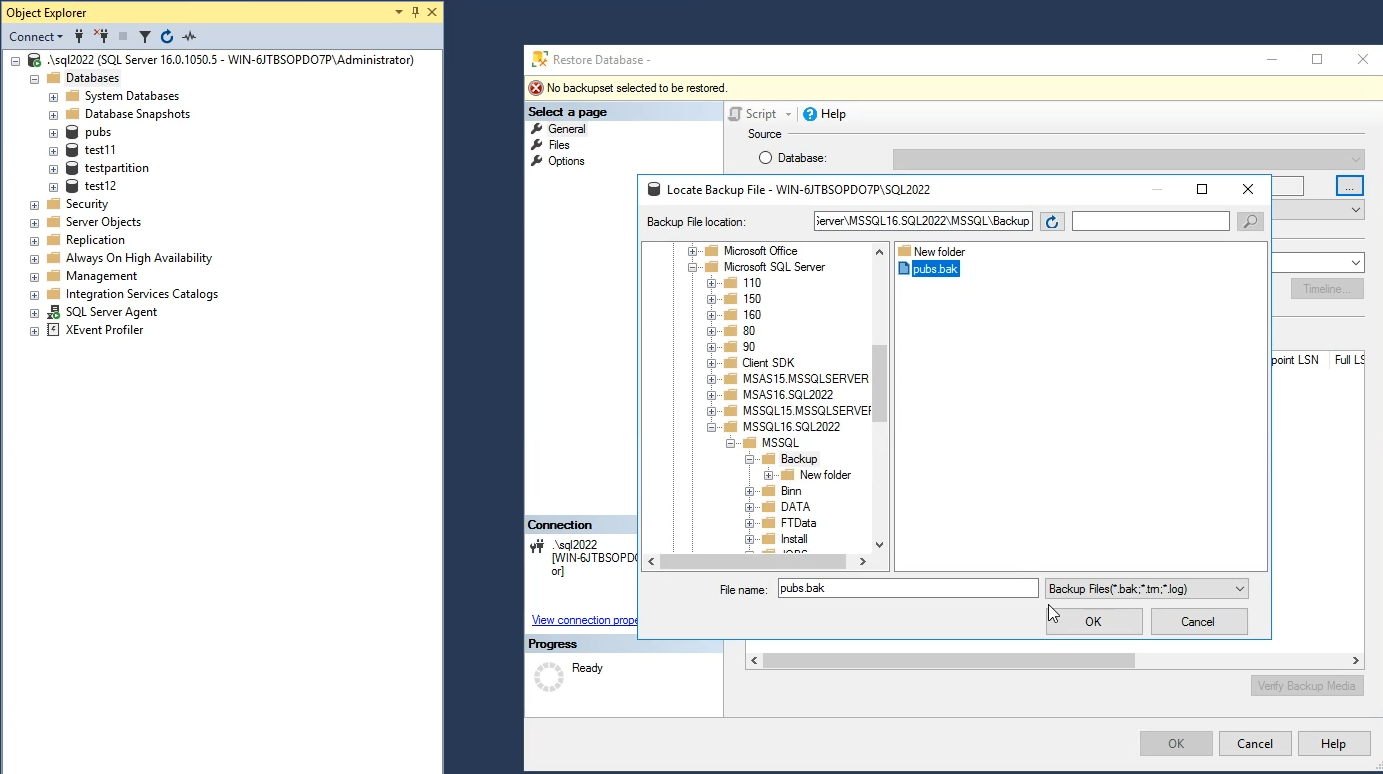Select the Microsoft Office folder
Viewport: 1383px width, 774px height.
[x=760, y=251]
